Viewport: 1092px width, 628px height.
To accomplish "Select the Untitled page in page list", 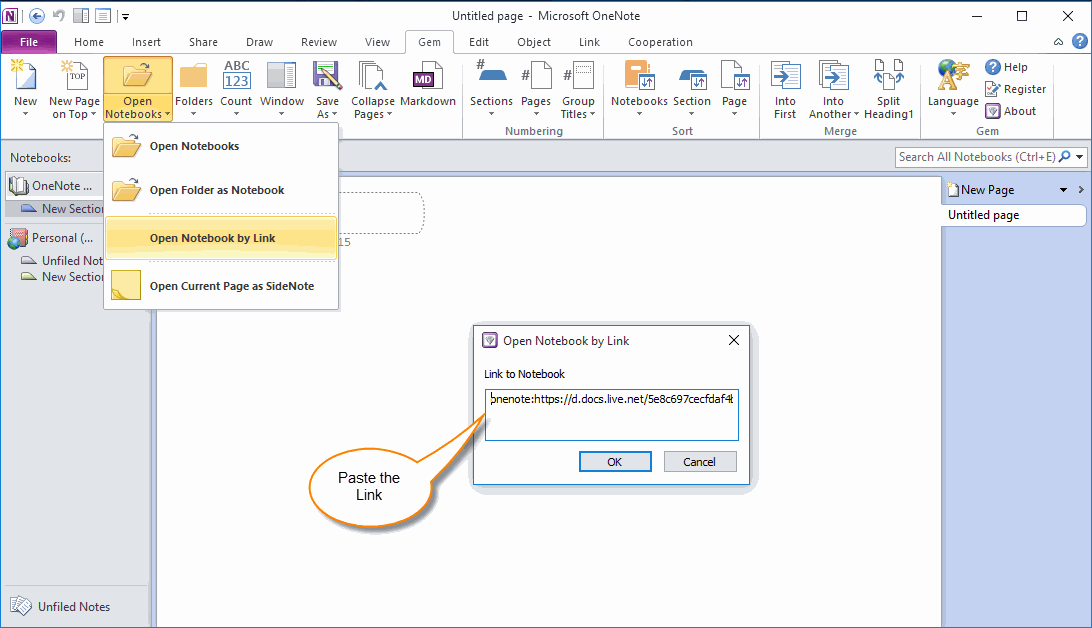I will pos(1013,215).
